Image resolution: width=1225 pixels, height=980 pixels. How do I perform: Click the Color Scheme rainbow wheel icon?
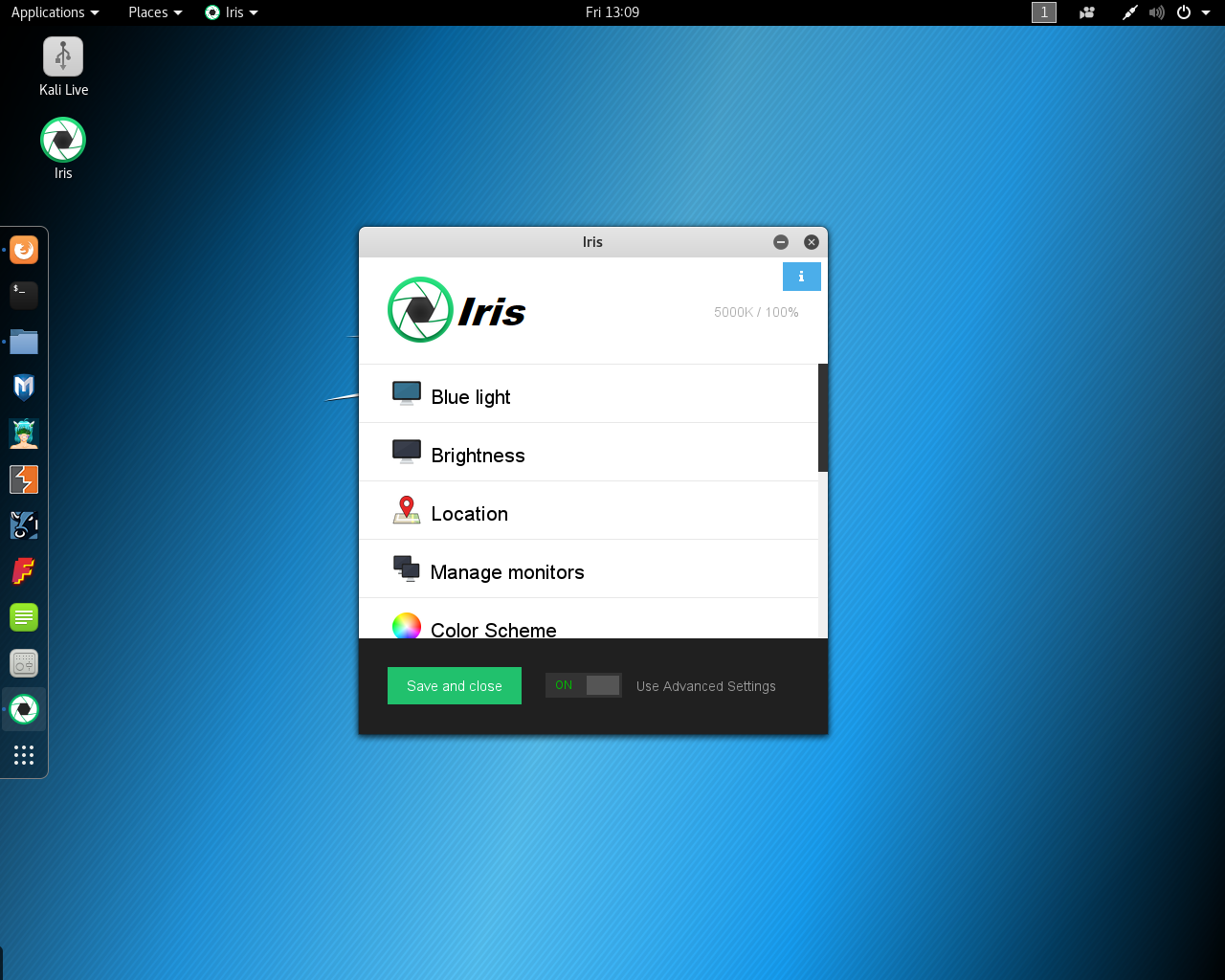[407, 626]
